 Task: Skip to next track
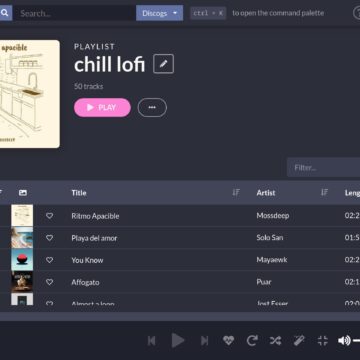(x=204, y=341)
